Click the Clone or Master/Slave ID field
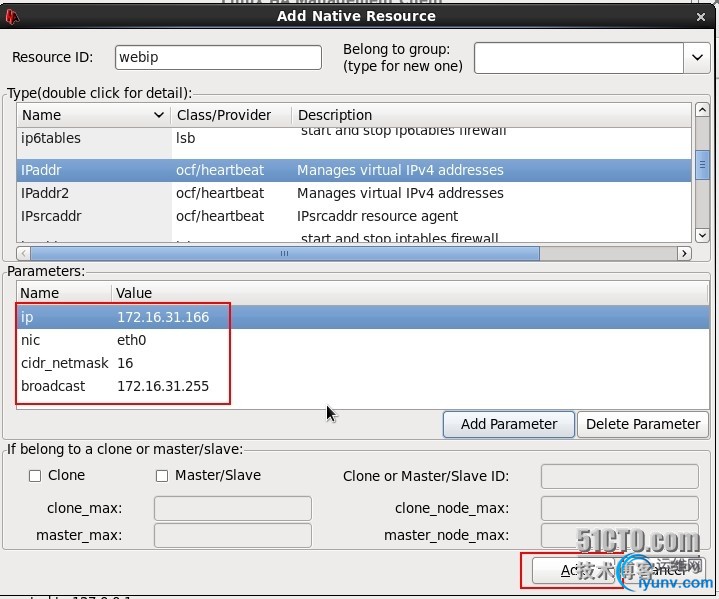Screen dimensions: 719x599 tap(619, 476)
